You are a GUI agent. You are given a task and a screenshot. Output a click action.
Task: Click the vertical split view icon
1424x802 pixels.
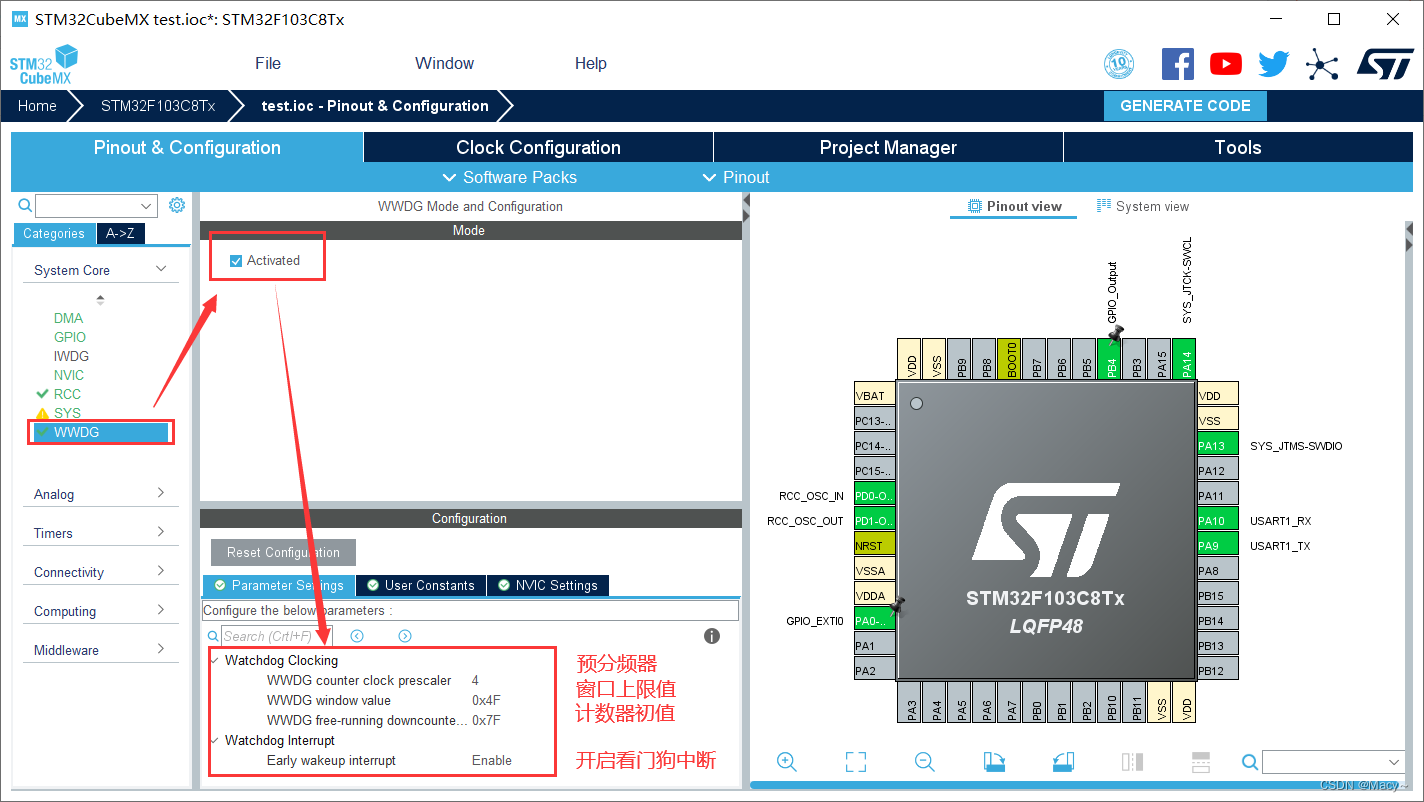(x=1132, y=762)
